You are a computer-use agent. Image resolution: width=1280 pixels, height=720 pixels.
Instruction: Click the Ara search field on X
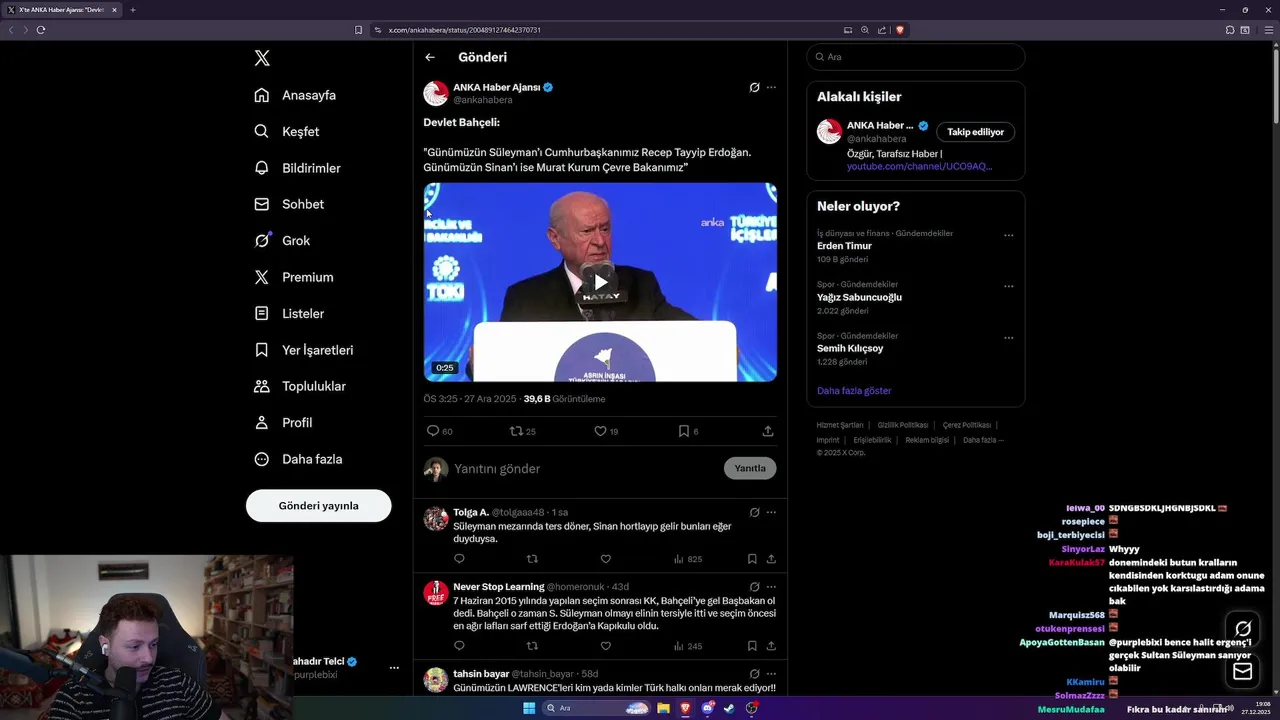(x=916, y=57)
